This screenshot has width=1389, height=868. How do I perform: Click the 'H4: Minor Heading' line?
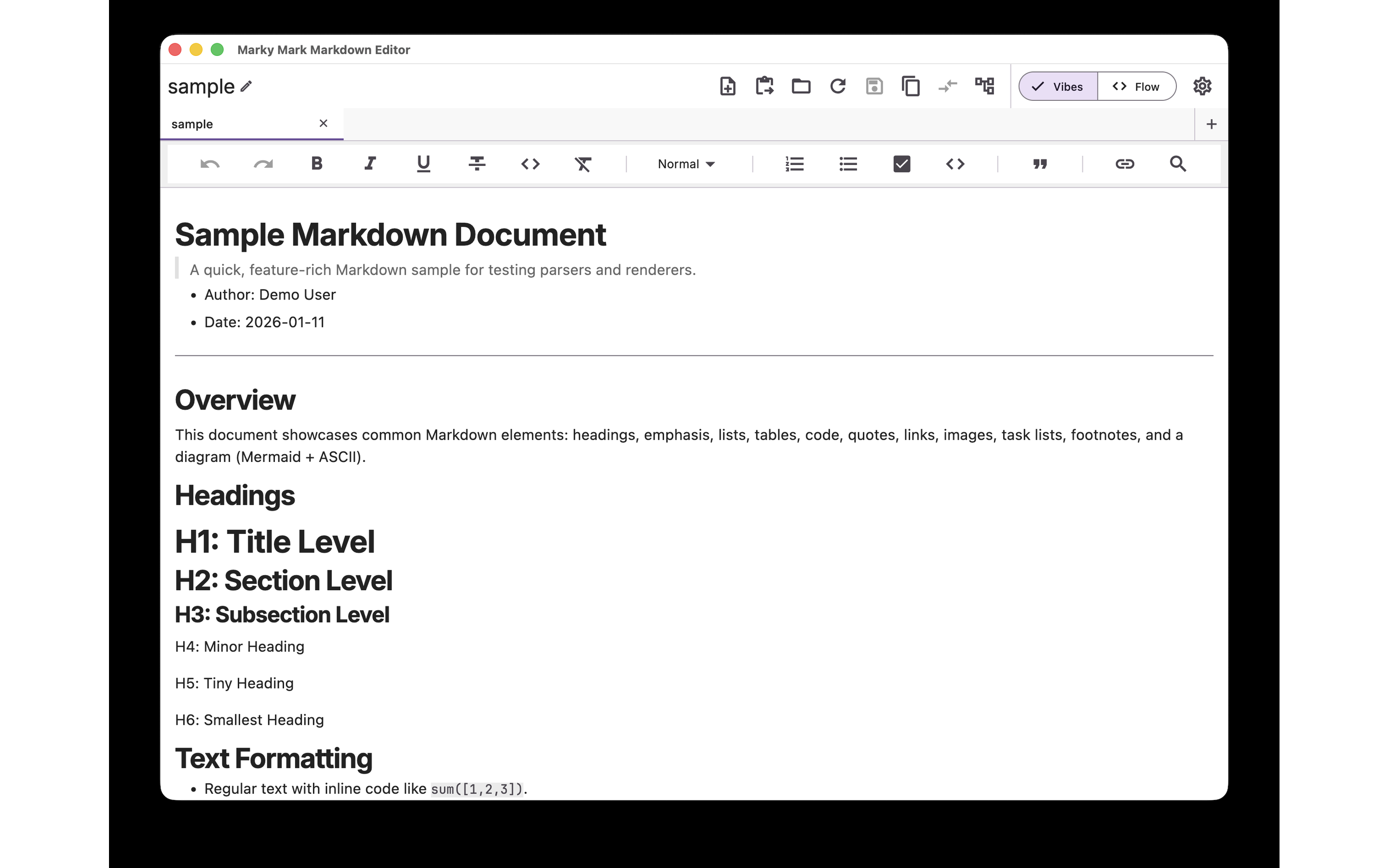239,646
